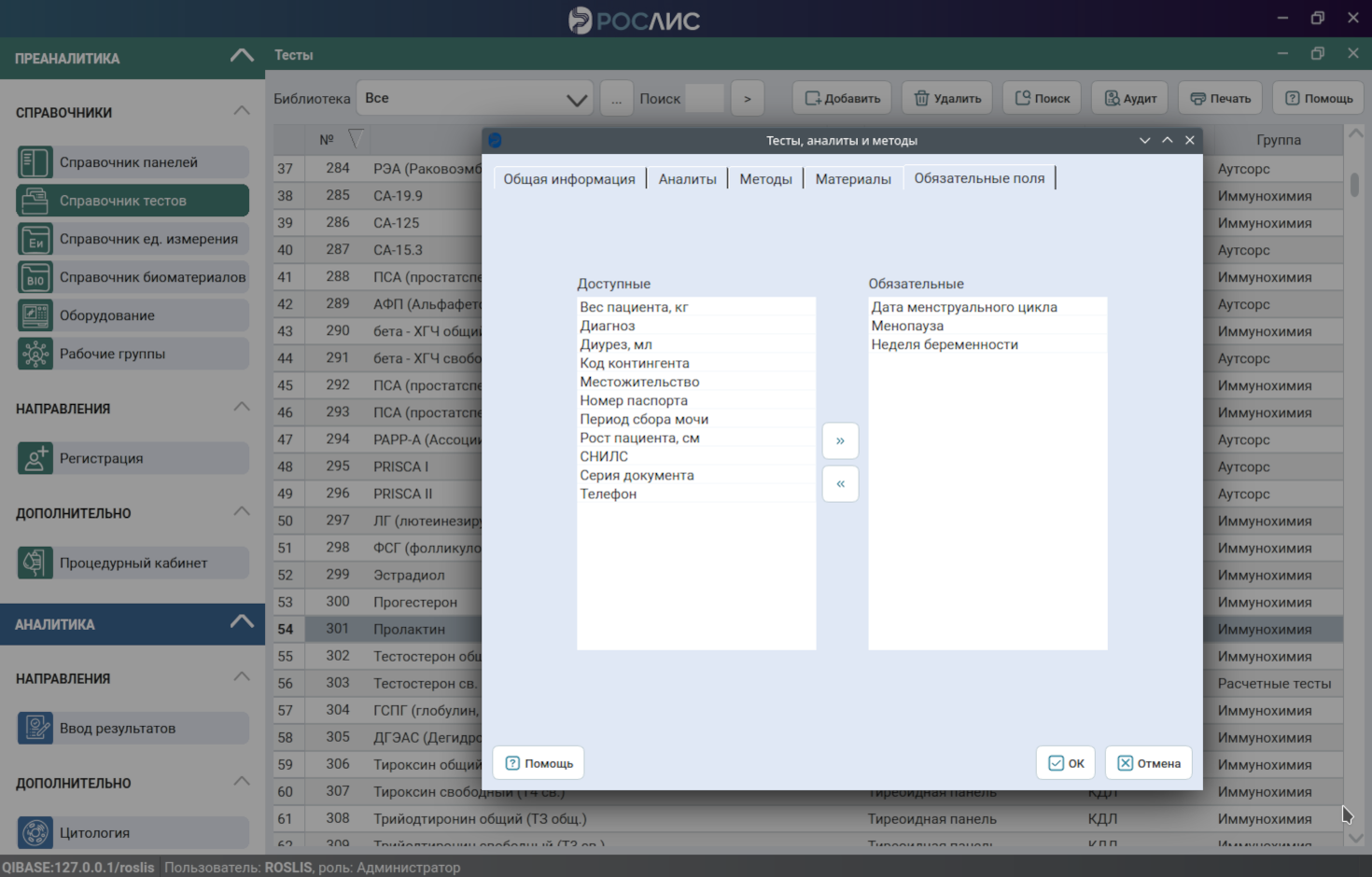
Task: Collapse the ПРЕАНАЛИТИКА section
Action: (x=242, y=56)
